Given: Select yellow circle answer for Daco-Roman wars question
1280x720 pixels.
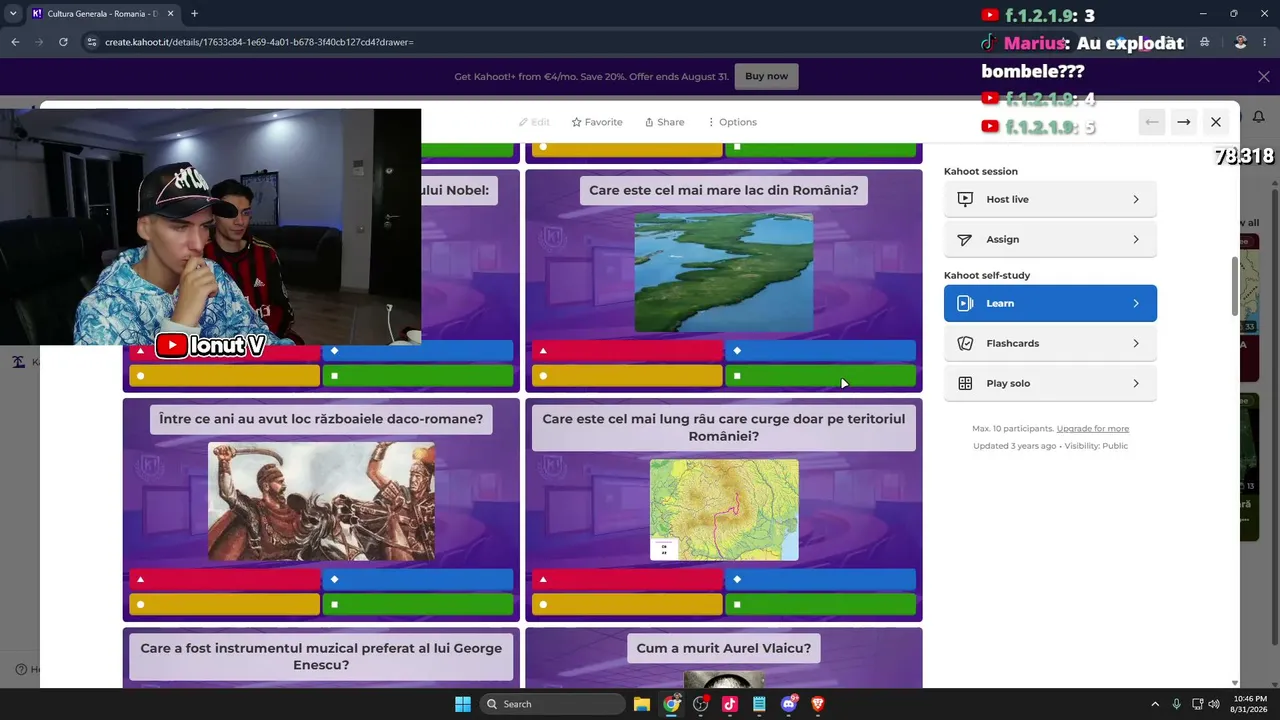Looking at the screenshot, I should [x=224, y=604].
